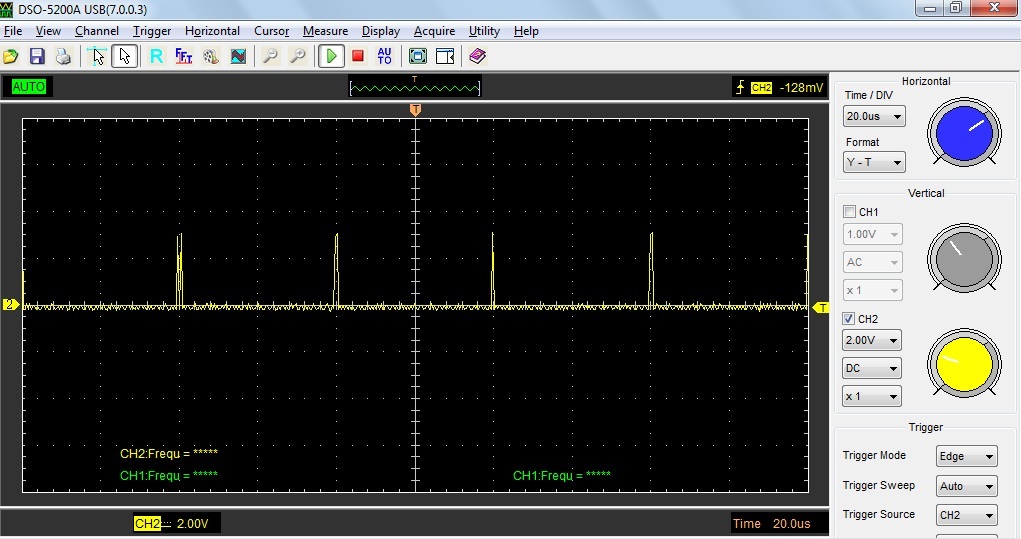Enable the CH1 checkbox
The image size is (1021, 539).
[x=849, y=212]
